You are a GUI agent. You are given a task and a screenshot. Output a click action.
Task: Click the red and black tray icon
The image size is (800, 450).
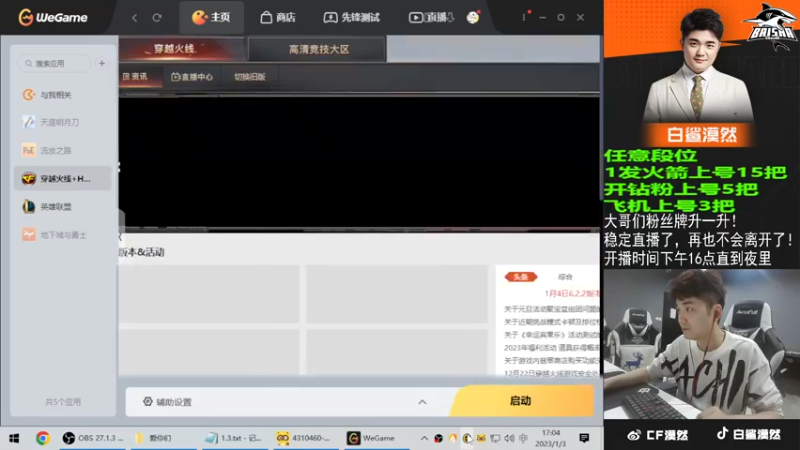pyautogui.click(x=438, y=438)
